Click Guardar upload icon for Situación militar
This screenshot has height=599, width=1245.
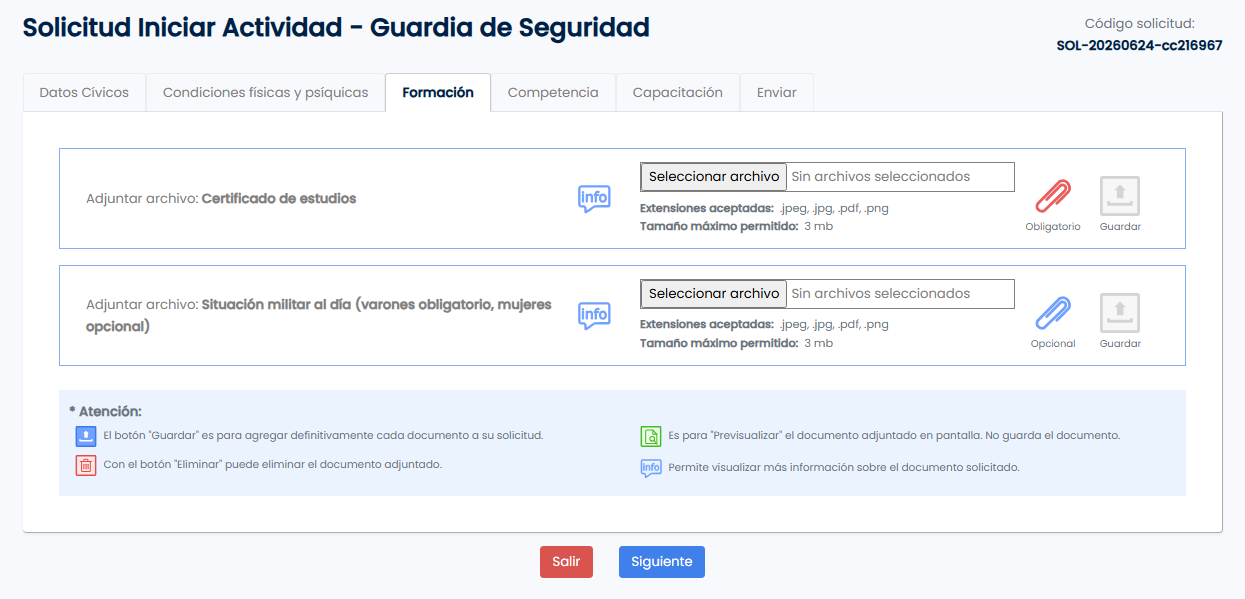[1120, 313]
